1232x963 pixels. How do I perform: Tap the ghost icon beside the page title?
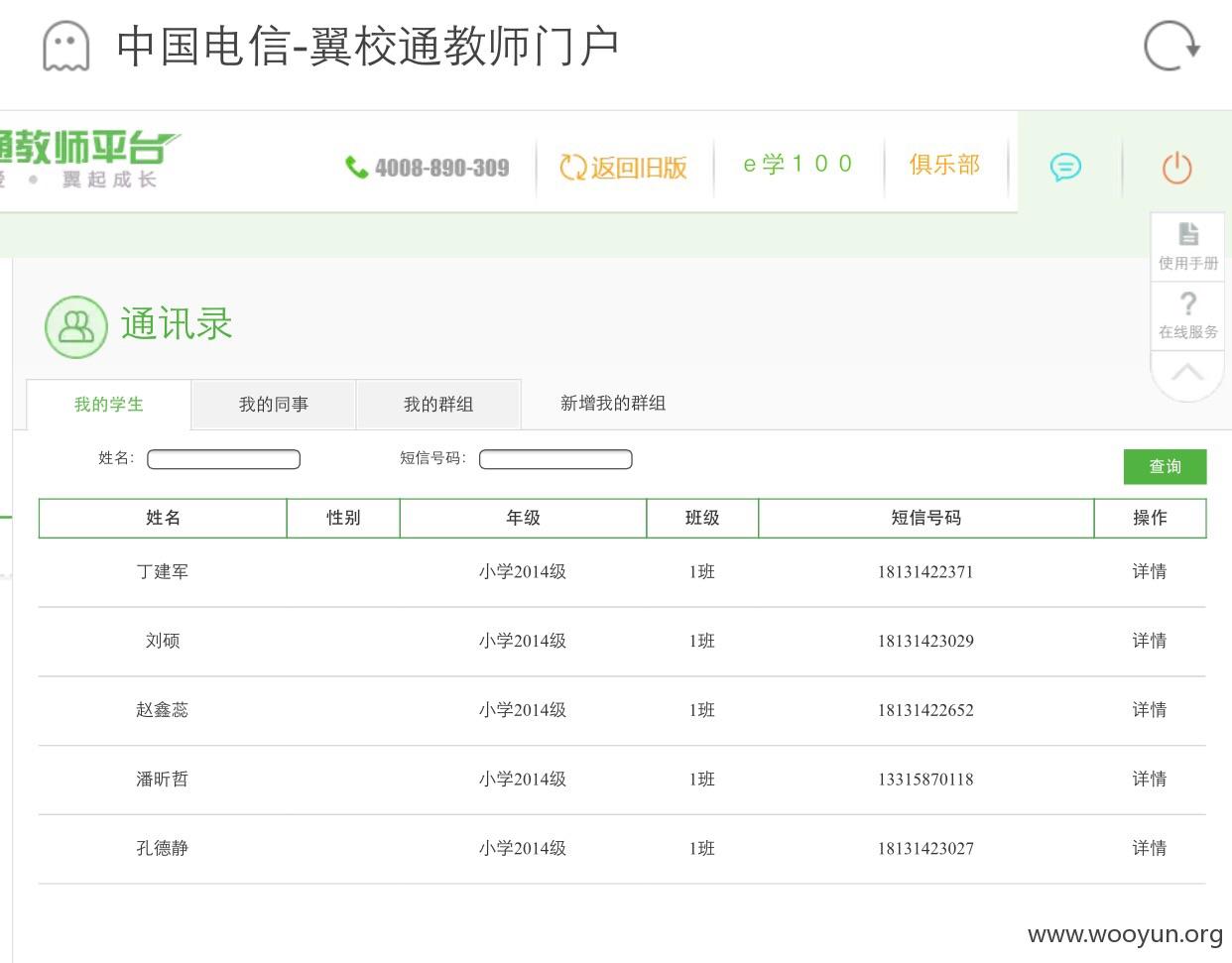coord(65,47)
